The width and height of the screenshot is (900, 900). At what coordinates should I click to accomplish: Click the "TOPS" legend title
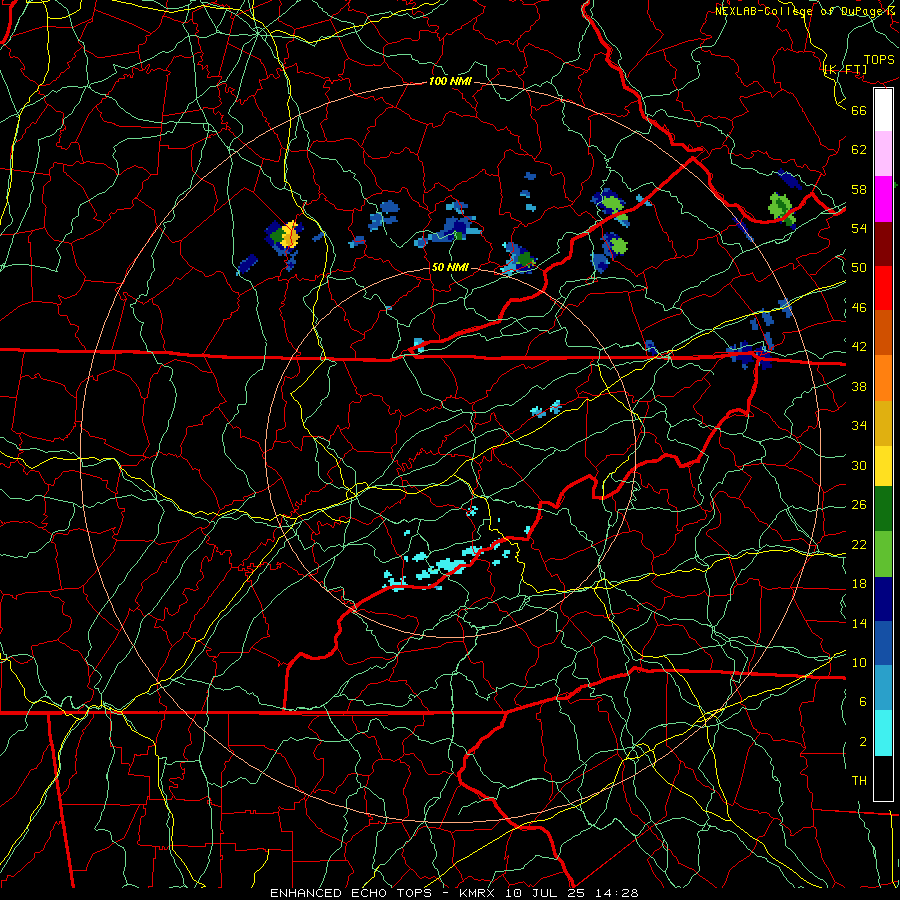pyautogui.click(x=879, y=60)
